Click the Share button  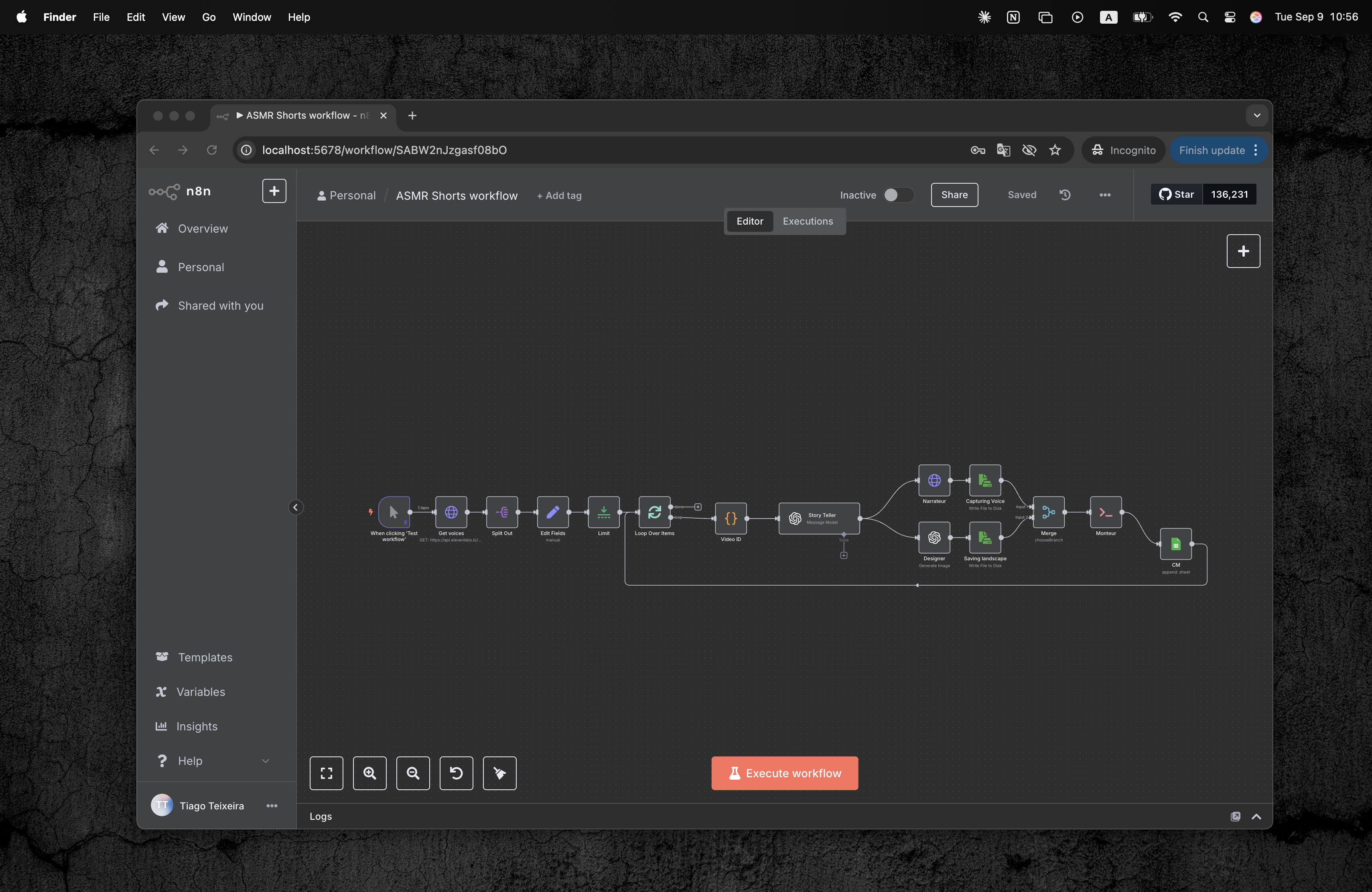pyautogui.click(x=954, y=195)
